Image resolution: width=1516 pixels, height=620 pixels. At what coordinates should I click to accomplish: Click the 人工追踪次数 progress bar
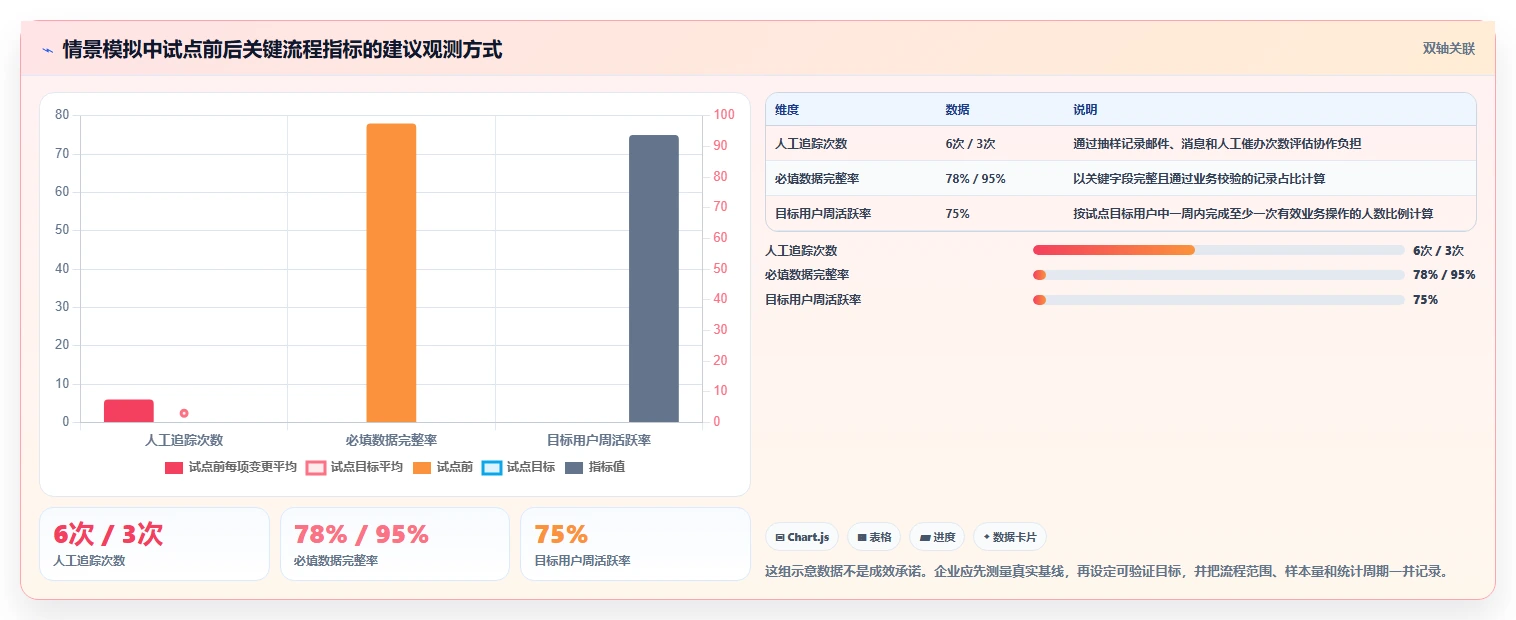click(x=1219, y=250)
